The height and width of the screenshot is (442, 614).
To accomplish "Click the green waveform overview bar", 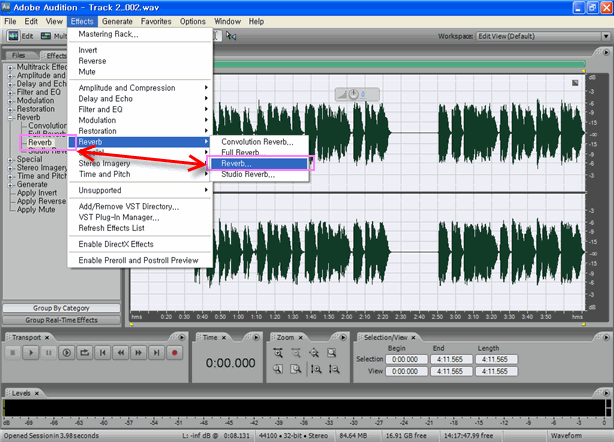I will pyautogui.click(x=399, y=64).
